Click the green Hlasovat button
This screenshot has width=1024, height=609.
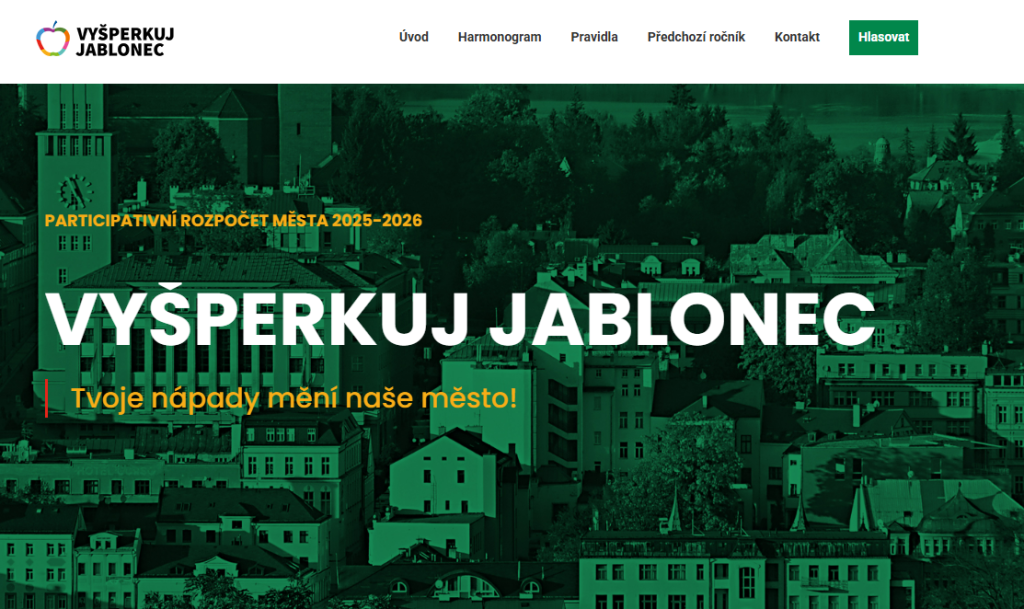[x=884, y=37]
